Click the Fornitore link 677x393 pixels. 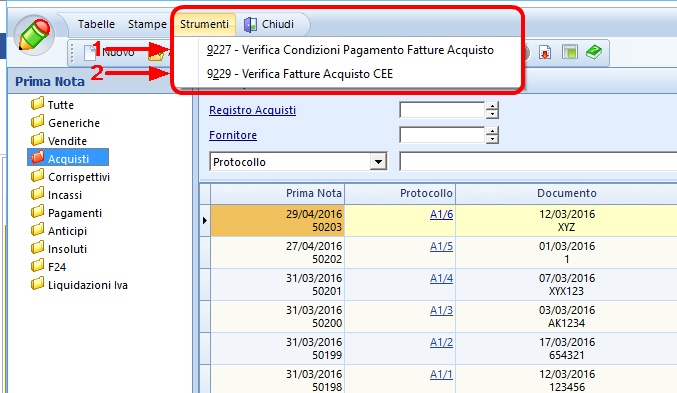pos(233,135)
